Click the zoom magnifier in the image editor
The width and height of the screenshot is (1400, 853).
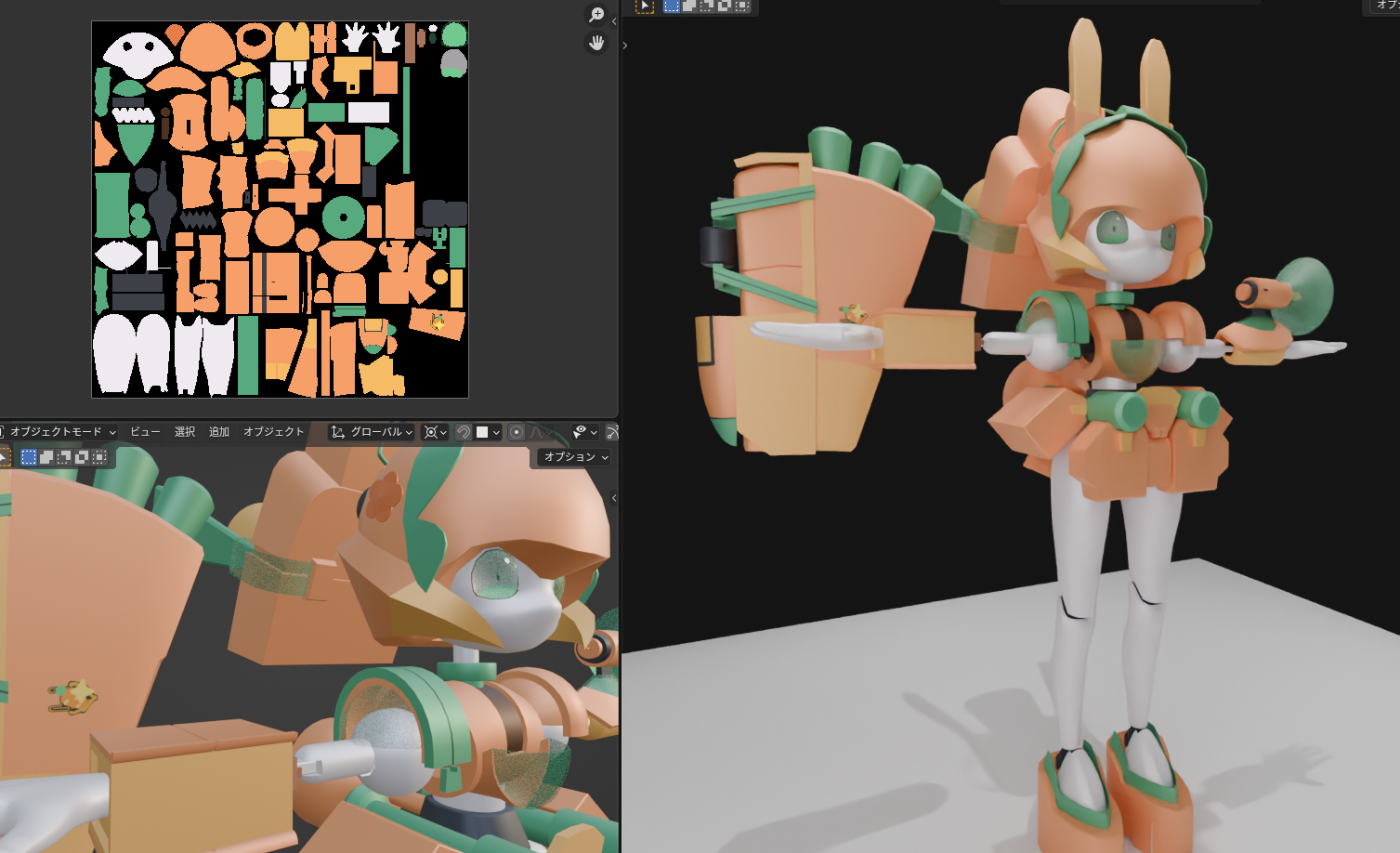click(x=596, y=15)
